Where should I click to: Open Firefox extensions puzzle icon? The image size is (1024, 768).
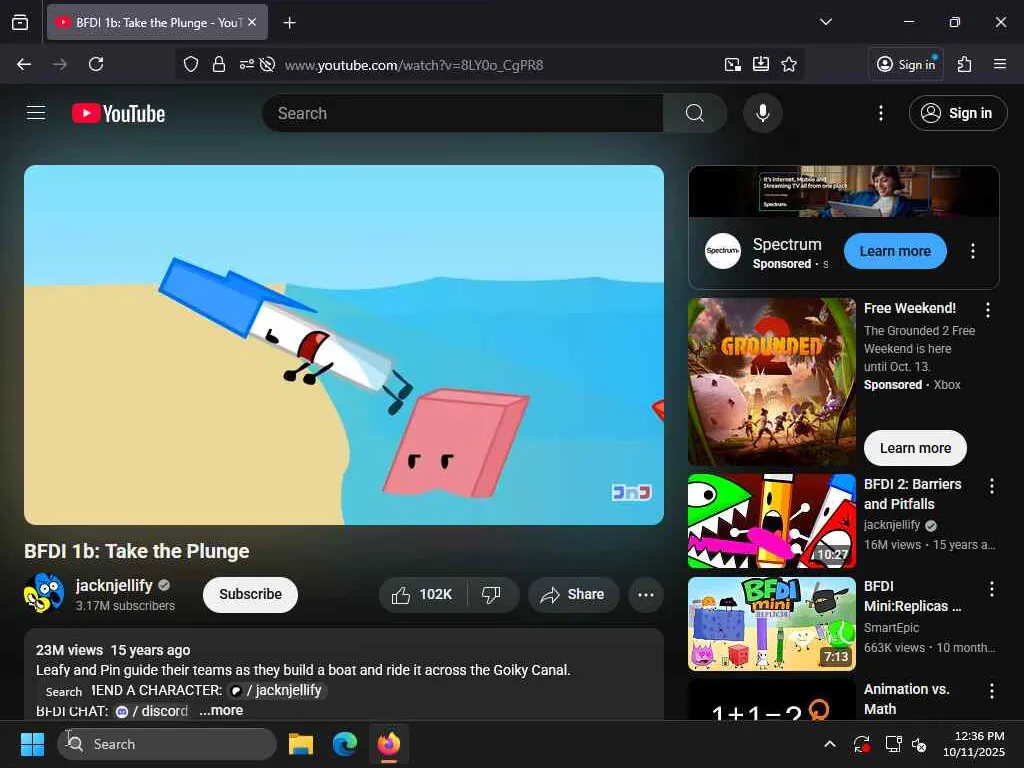[964, 64]
